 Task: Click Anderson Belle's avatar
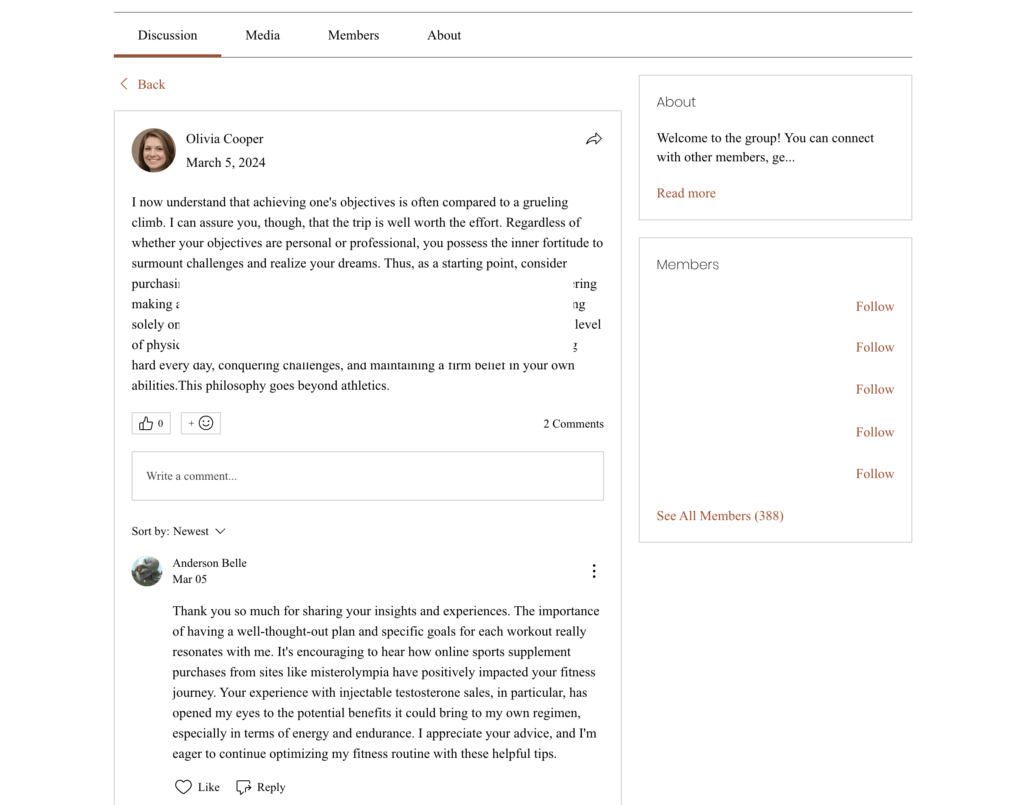[147, 571]
